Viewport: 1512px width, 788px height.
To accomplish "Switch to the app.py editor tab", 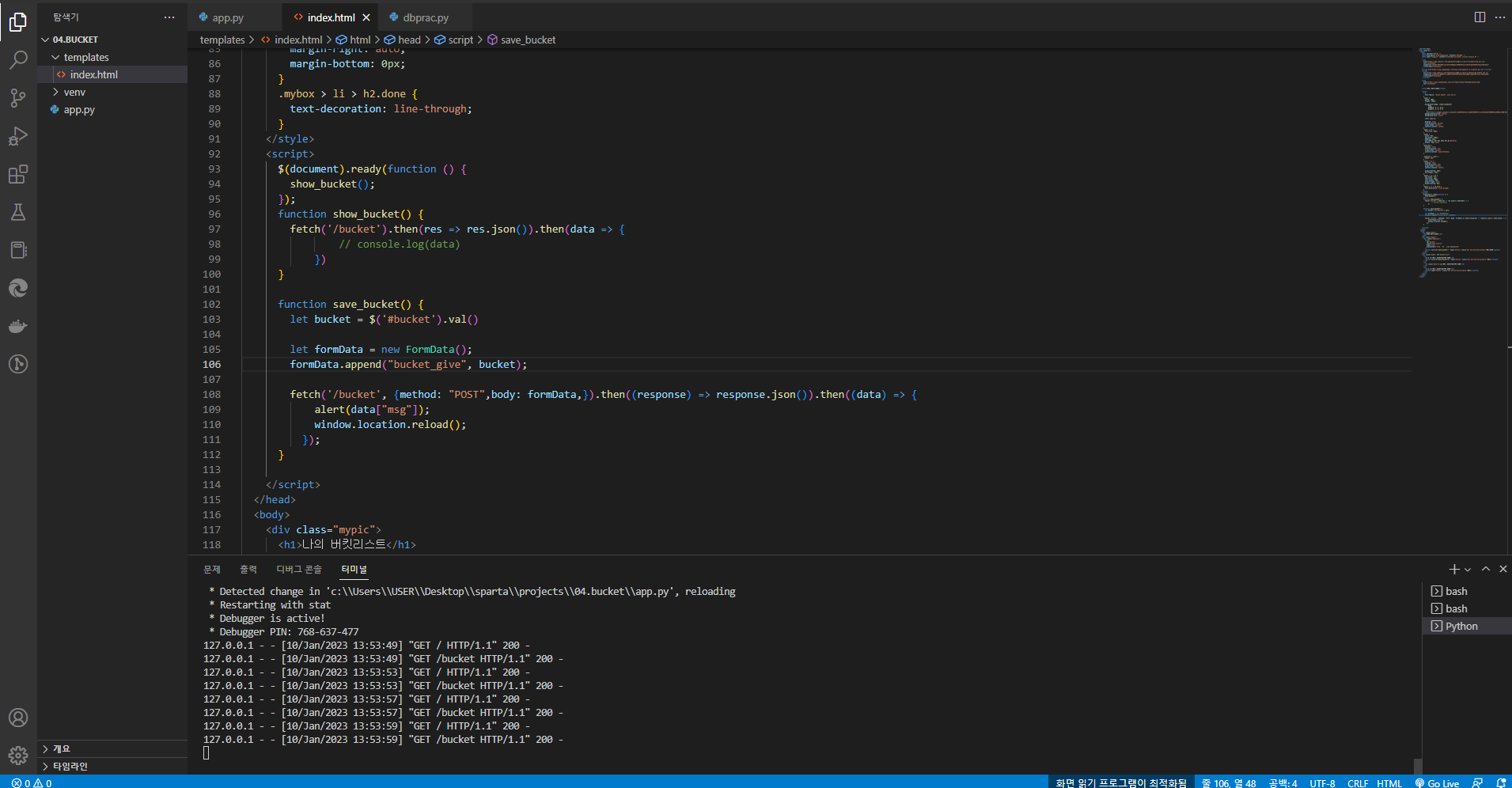I will (234, 17).
